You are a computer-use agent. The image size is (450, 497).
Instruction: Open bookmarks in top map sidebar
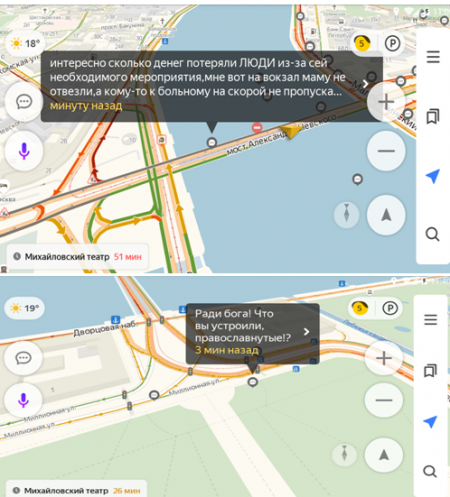click(433, 116)
